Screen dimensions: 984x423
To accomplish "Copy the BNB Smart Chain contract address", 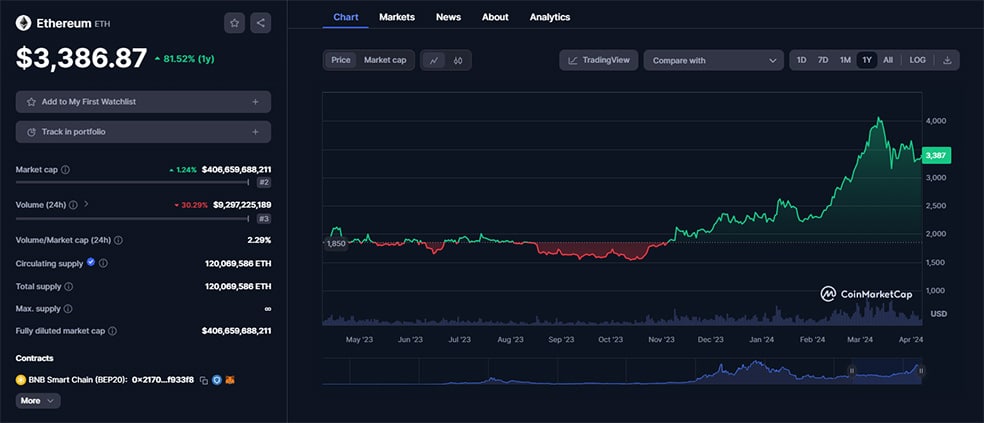I will pyautogui.click(x=203, y=380).
